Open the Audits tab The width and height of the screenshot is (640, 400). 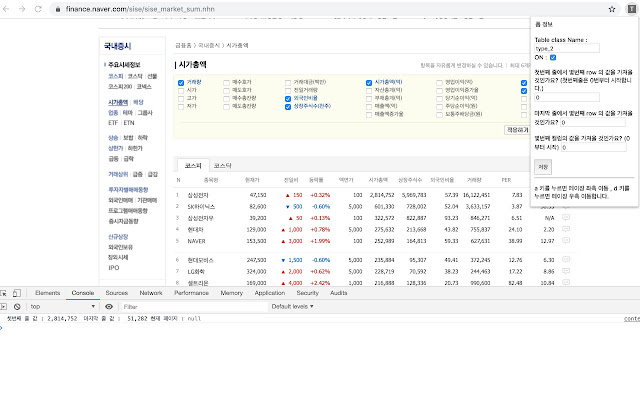coord(338,293)
